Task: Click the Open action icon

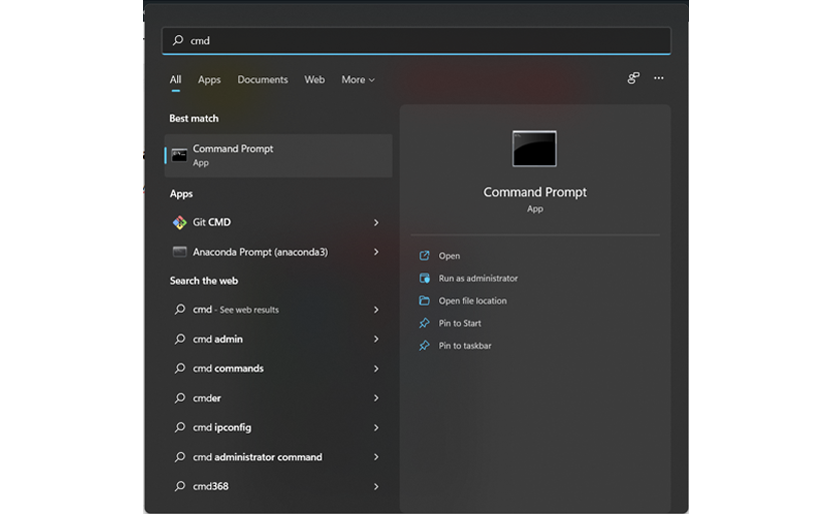Action: [424, 256]
